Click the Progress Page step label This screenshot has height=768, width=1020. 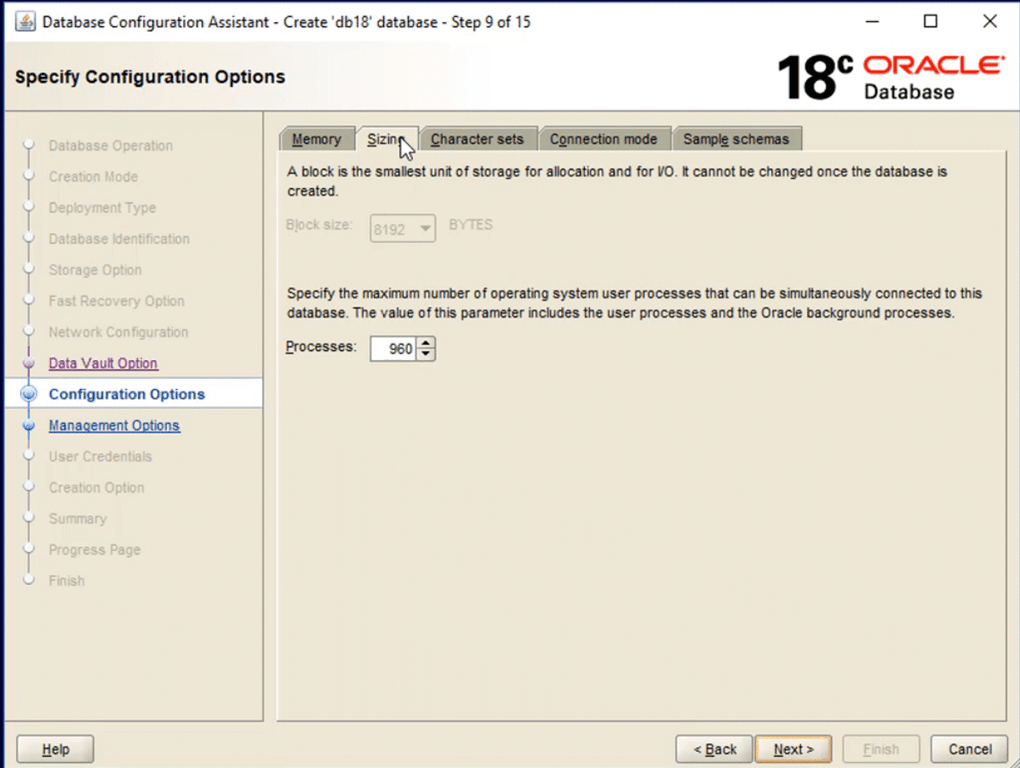pos(94,550)
